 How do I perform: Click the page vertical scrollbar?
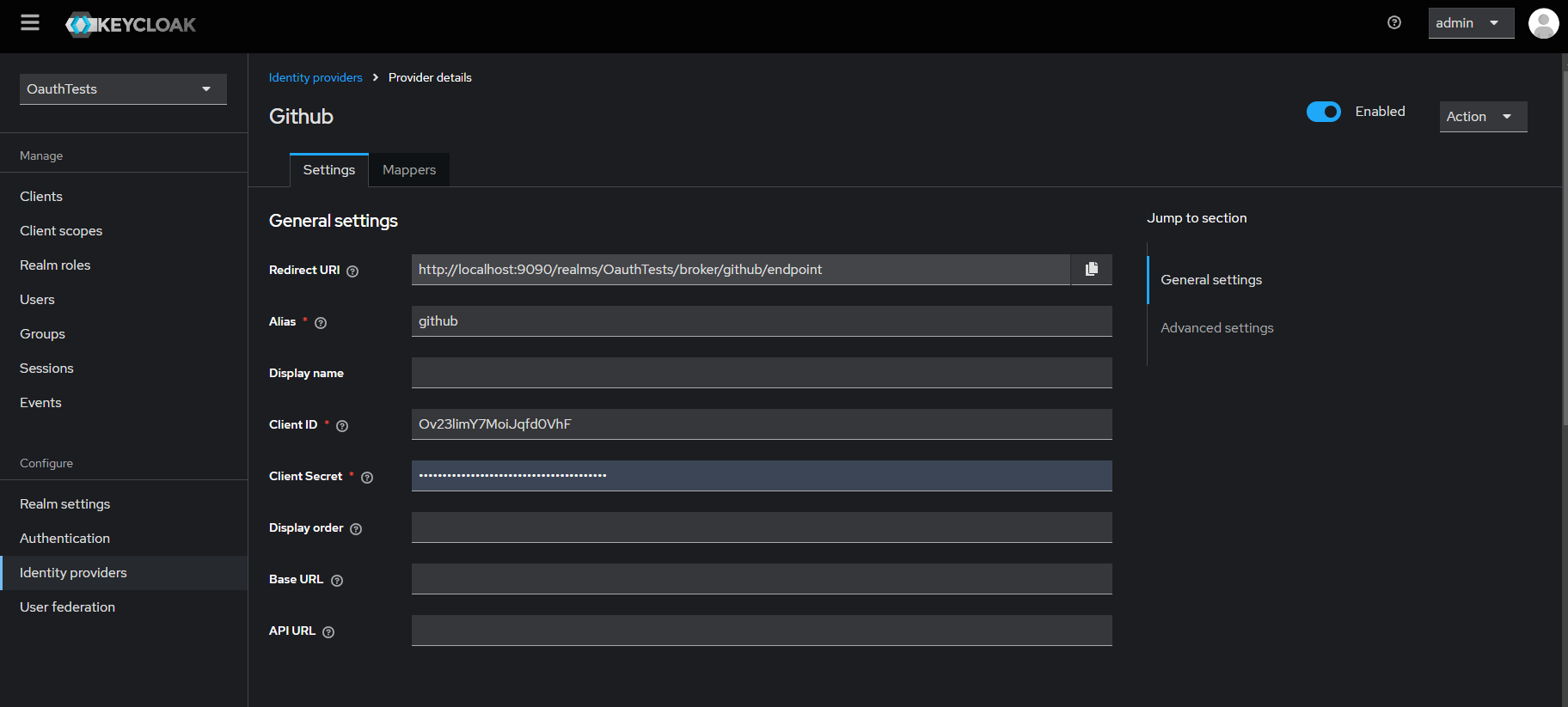pyautogui.click(x=1565, y=249)
